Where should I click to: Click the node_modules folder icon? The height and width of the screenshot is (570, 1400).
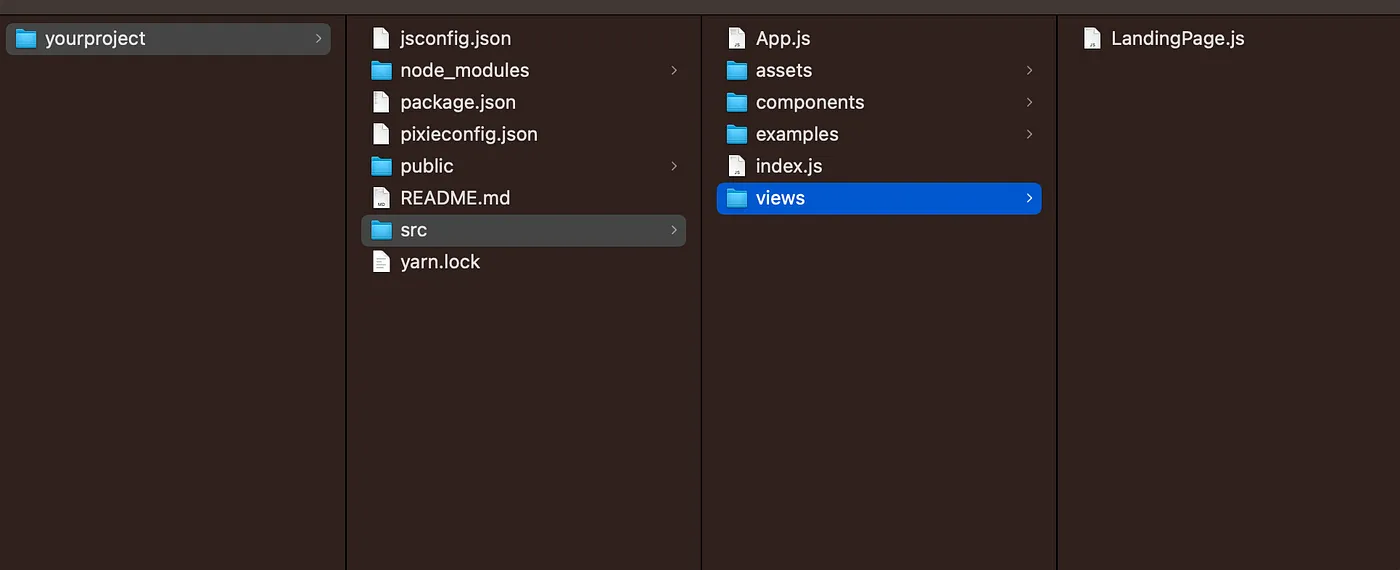pos(381,71)
